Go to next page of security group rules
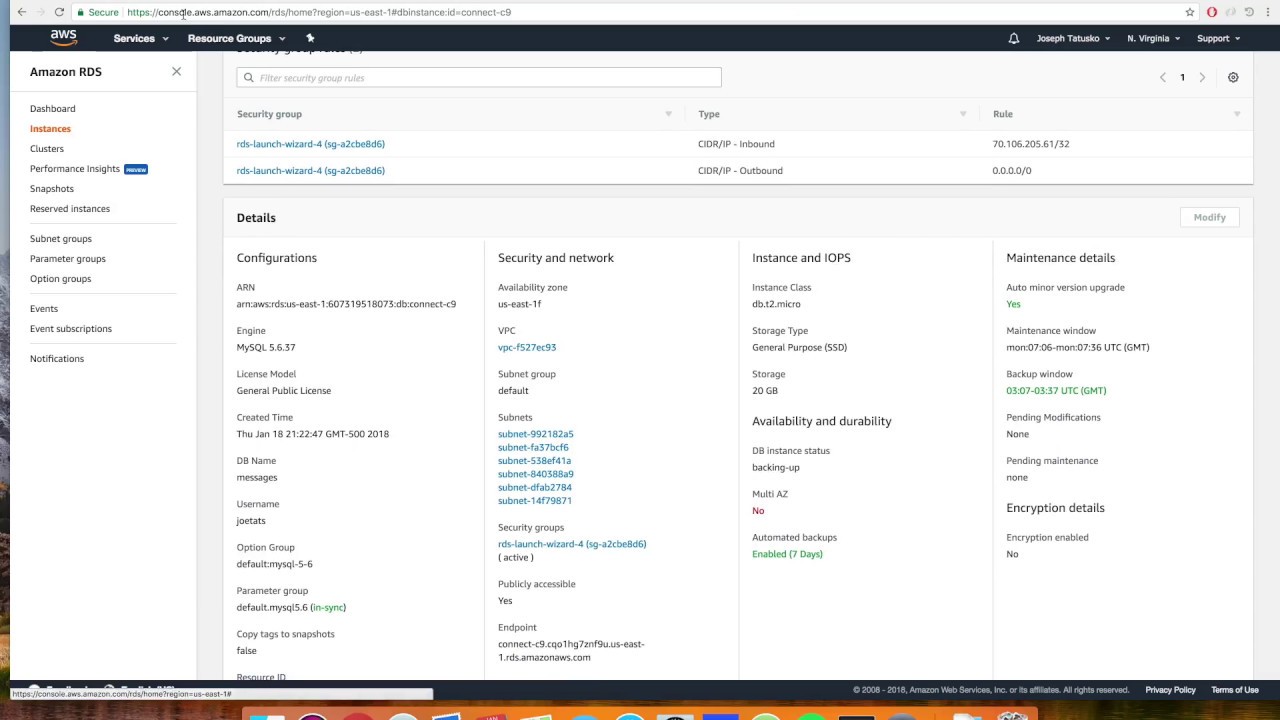 pos(1202,77)
